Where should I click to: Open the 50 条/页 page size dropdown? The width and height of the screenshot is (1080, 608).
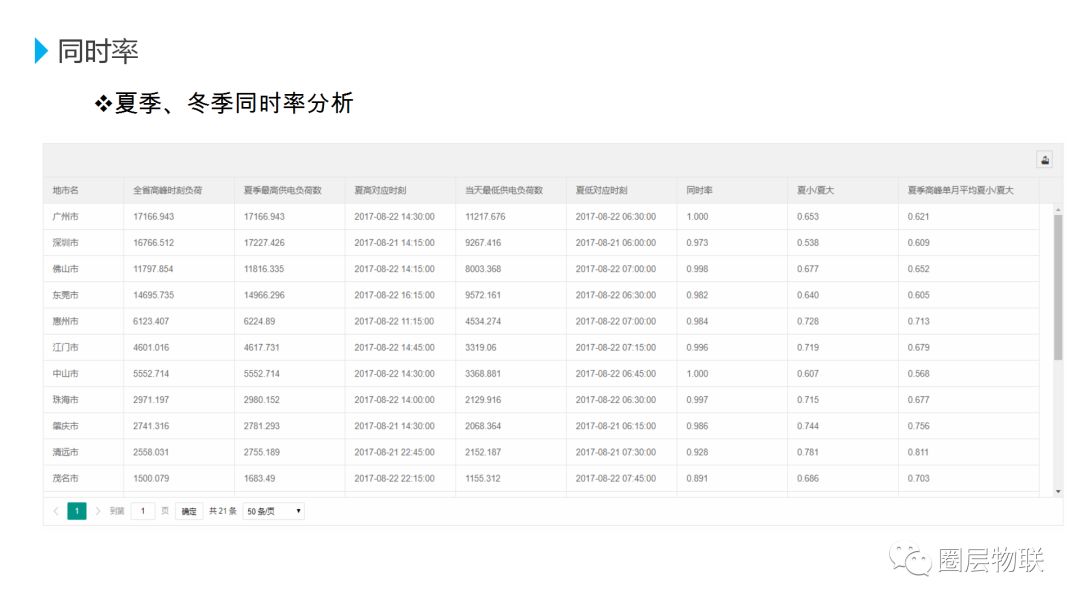273,511
